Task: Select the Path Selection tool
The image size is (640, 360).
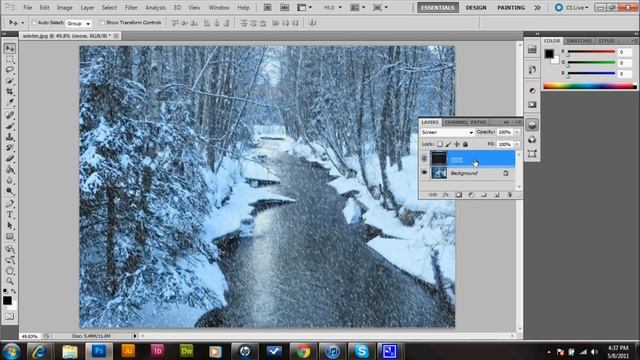Action: pyautogui.click(x=10, y=225)
